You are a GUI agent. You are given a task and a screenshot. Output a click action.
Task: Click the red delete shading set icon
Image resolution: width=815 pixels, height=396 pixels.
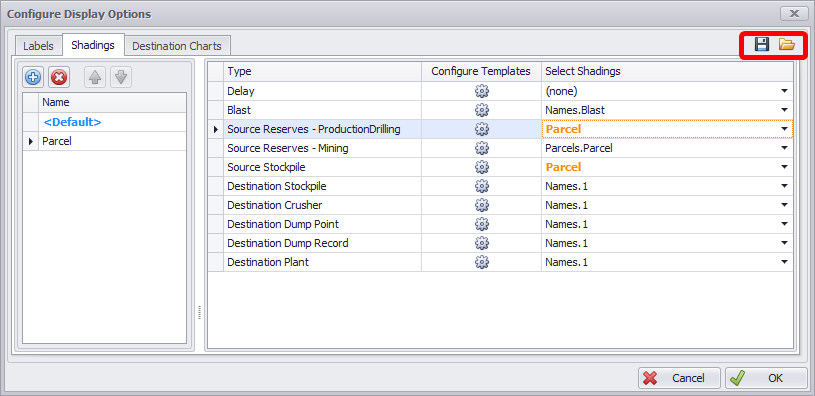coord(59,77)
